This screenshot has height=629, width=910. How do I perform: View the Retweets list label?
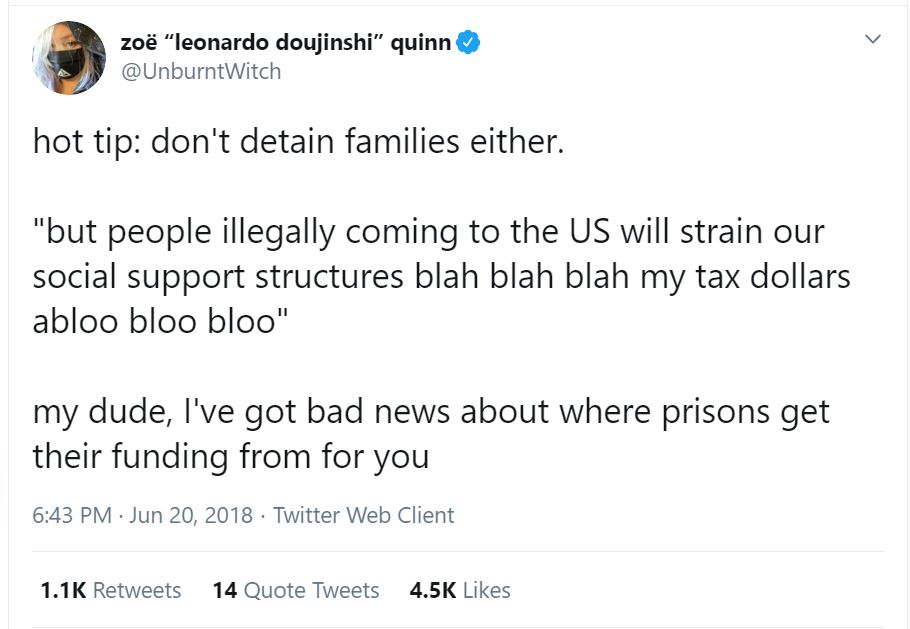(137, 591)
